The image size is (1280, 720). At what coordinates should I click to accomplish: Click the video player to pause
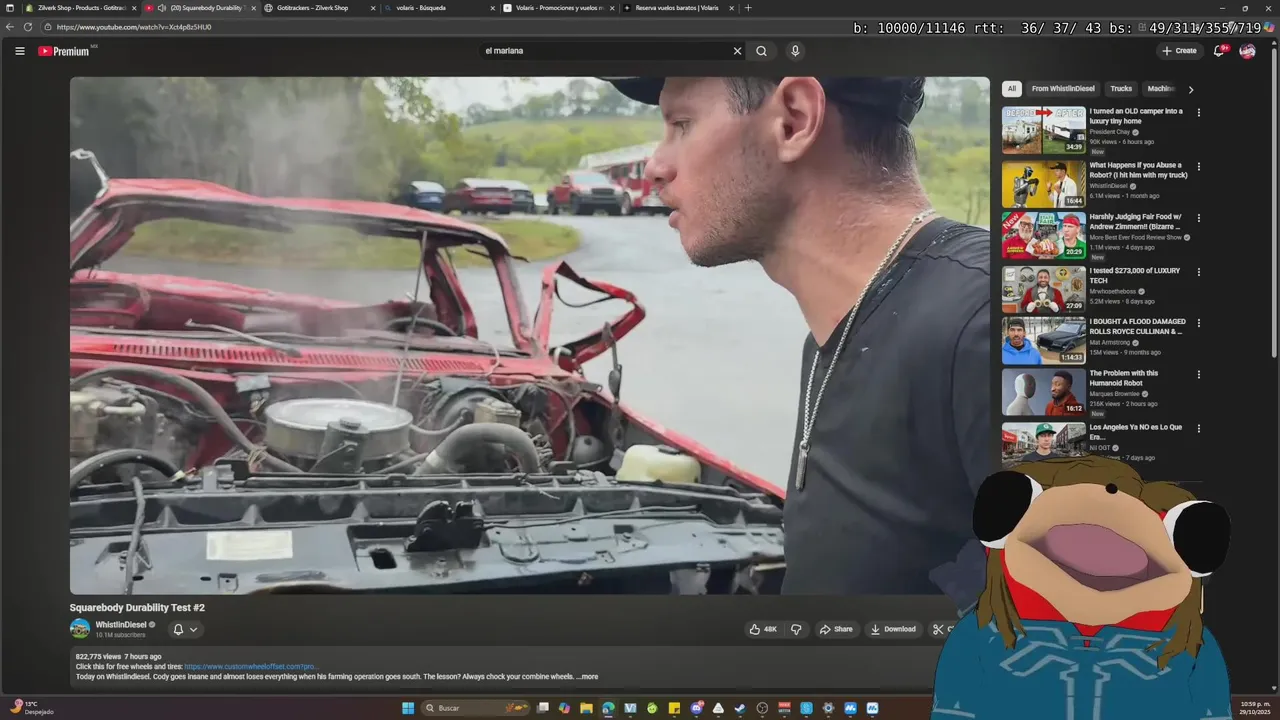click(x=529, y=336)
